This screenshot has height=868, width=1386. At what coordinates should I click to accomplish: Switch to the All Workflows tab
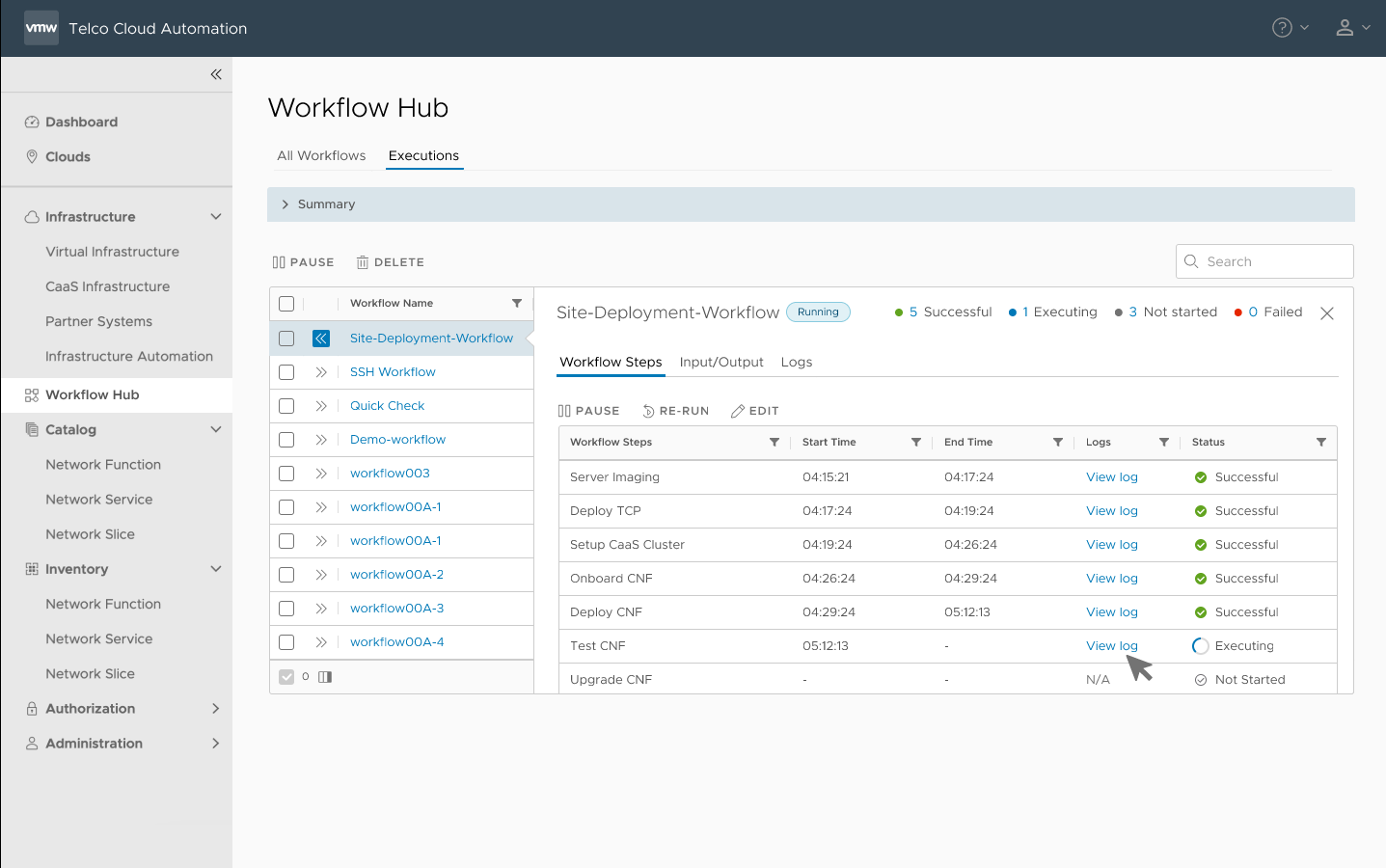pyautogui.click(x=321, y=155)
